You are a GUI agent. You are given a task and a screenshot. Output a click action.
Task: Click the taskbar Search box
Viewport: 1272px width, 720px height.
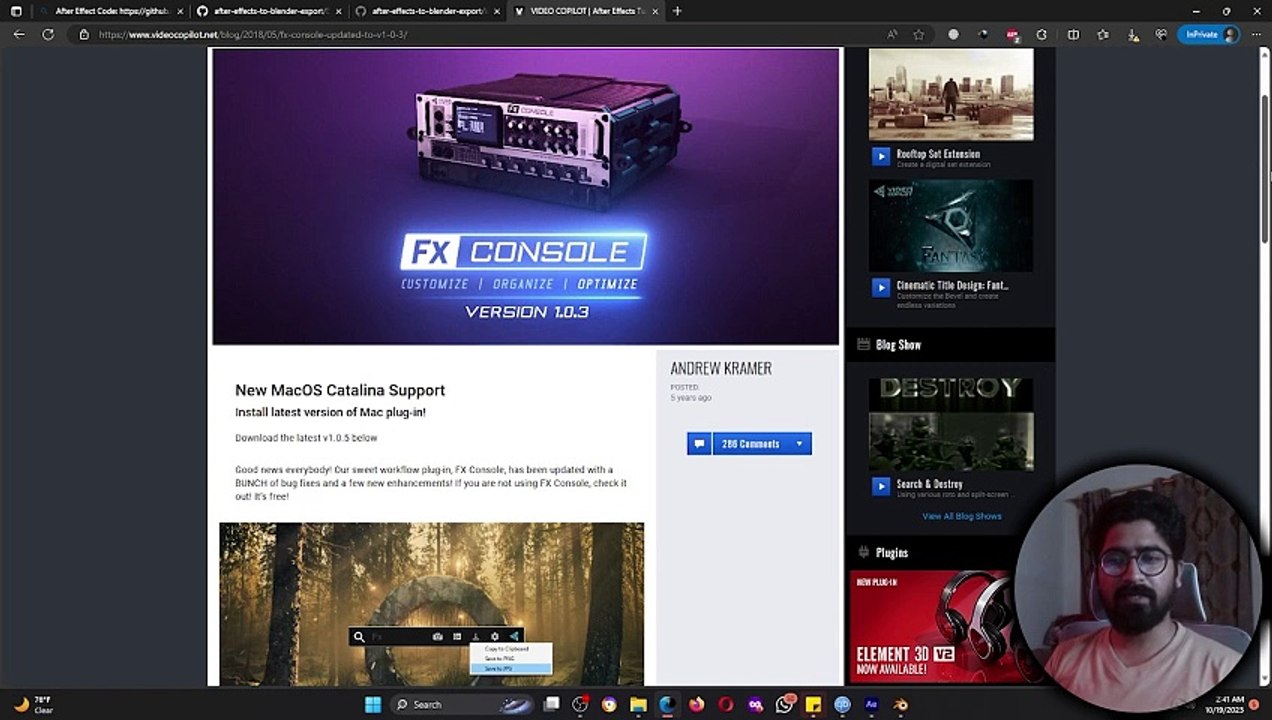[x=464, y=704]
